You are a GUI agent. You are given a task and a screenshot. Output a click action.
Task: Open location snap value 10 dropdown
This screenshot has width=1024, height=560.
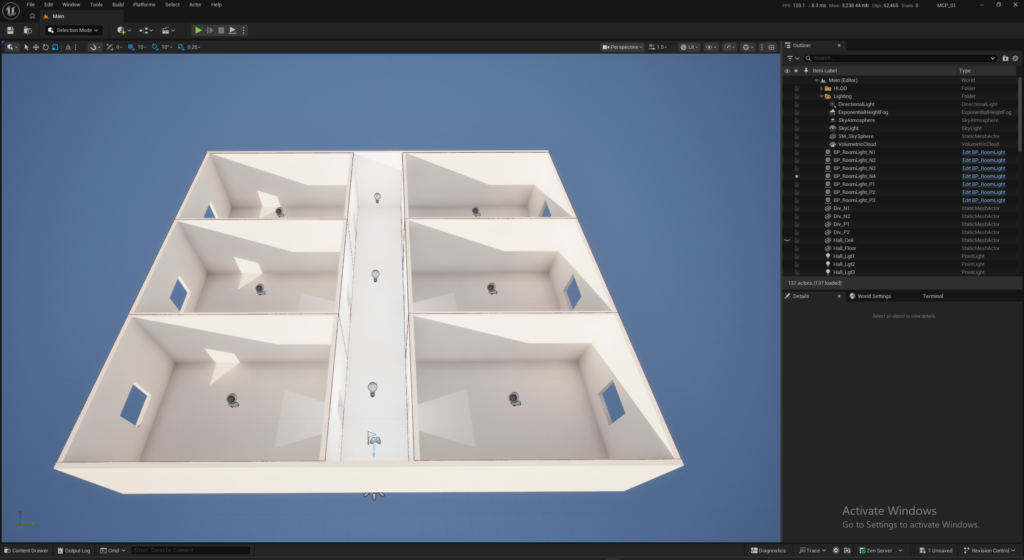(x=142, y=47)
